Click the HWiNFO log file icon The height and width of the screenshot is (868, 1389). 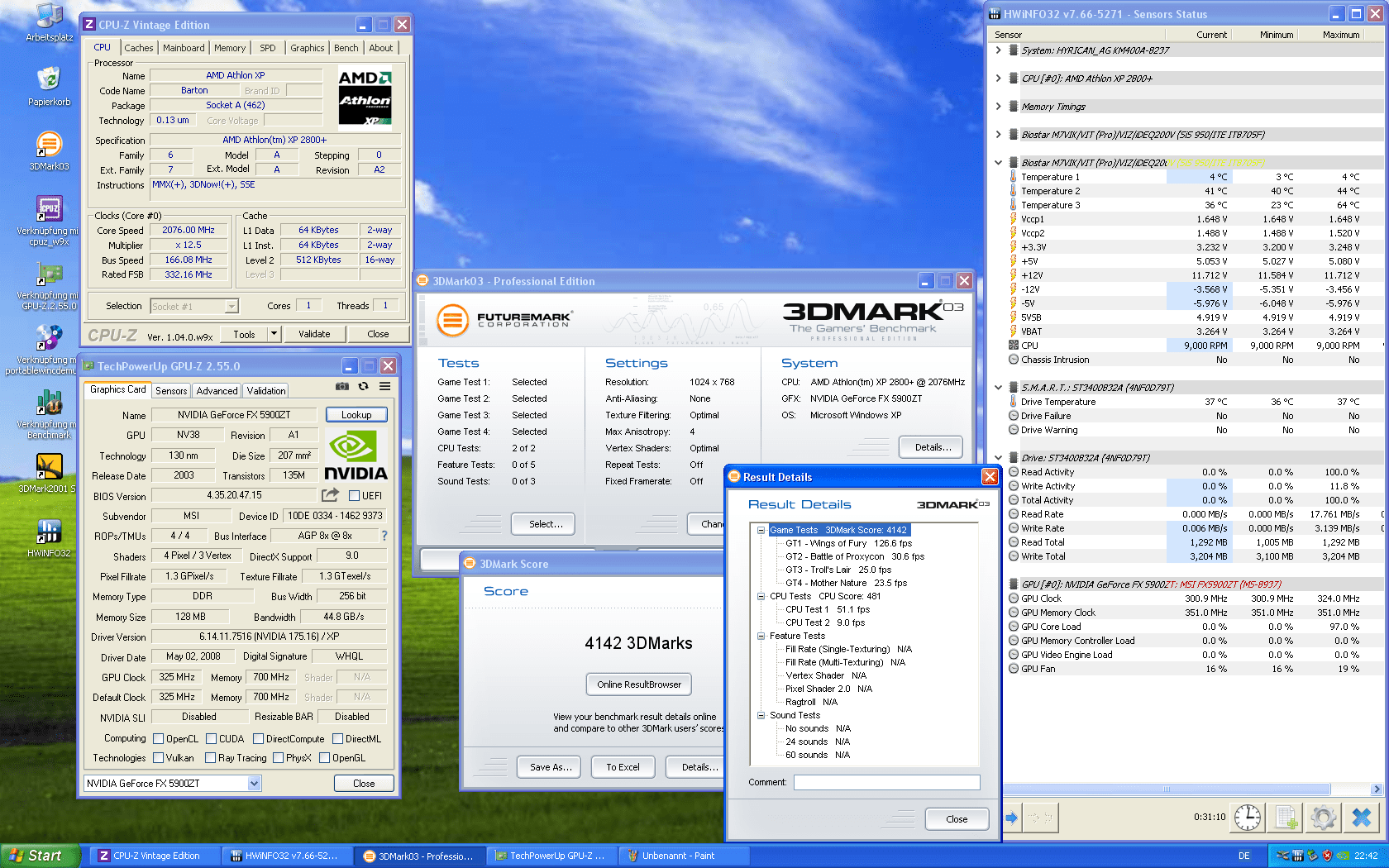(x=1286, y=818)
